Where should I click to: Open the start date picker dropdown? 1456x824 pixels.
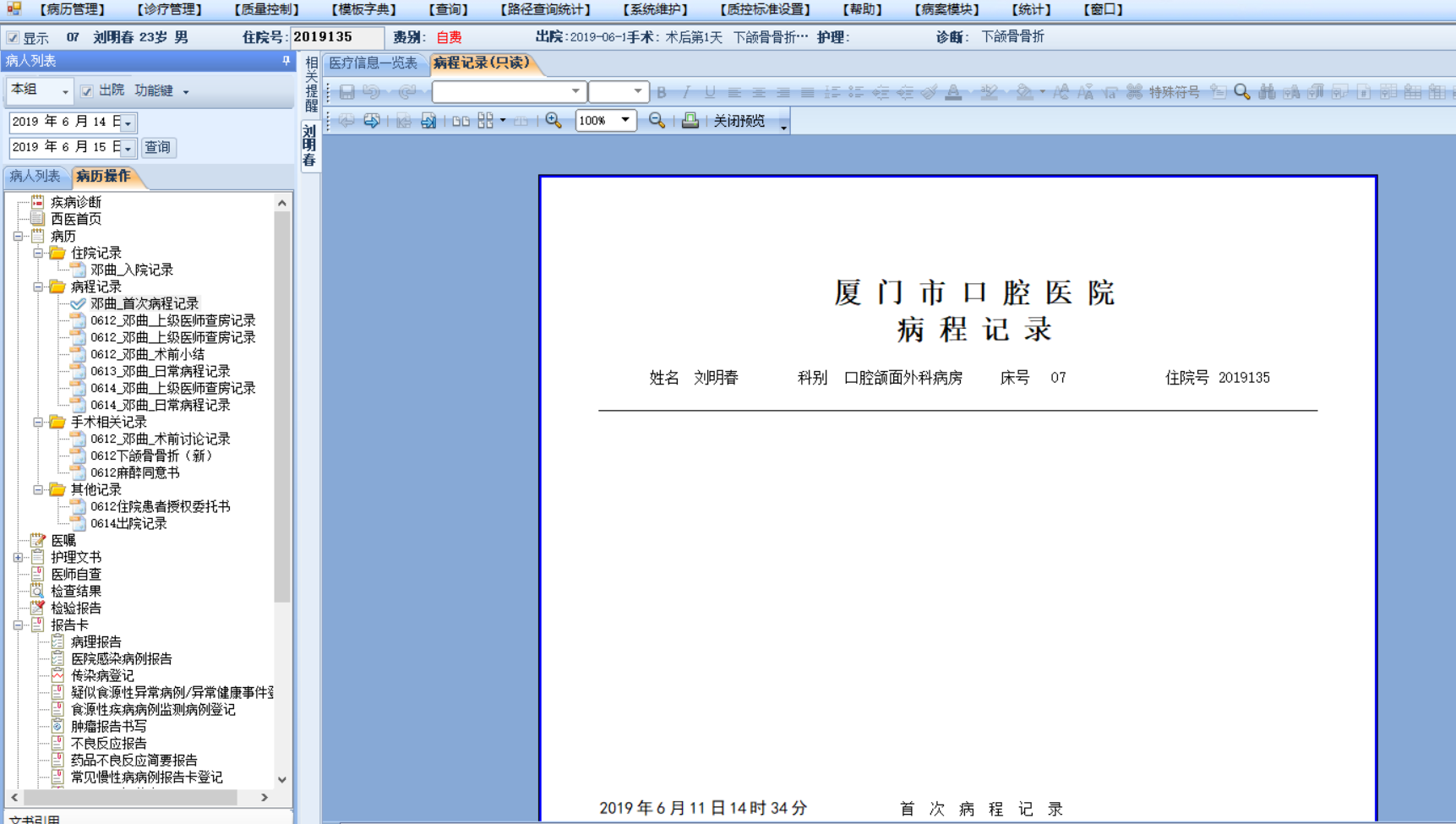click(x=128, y=123)
